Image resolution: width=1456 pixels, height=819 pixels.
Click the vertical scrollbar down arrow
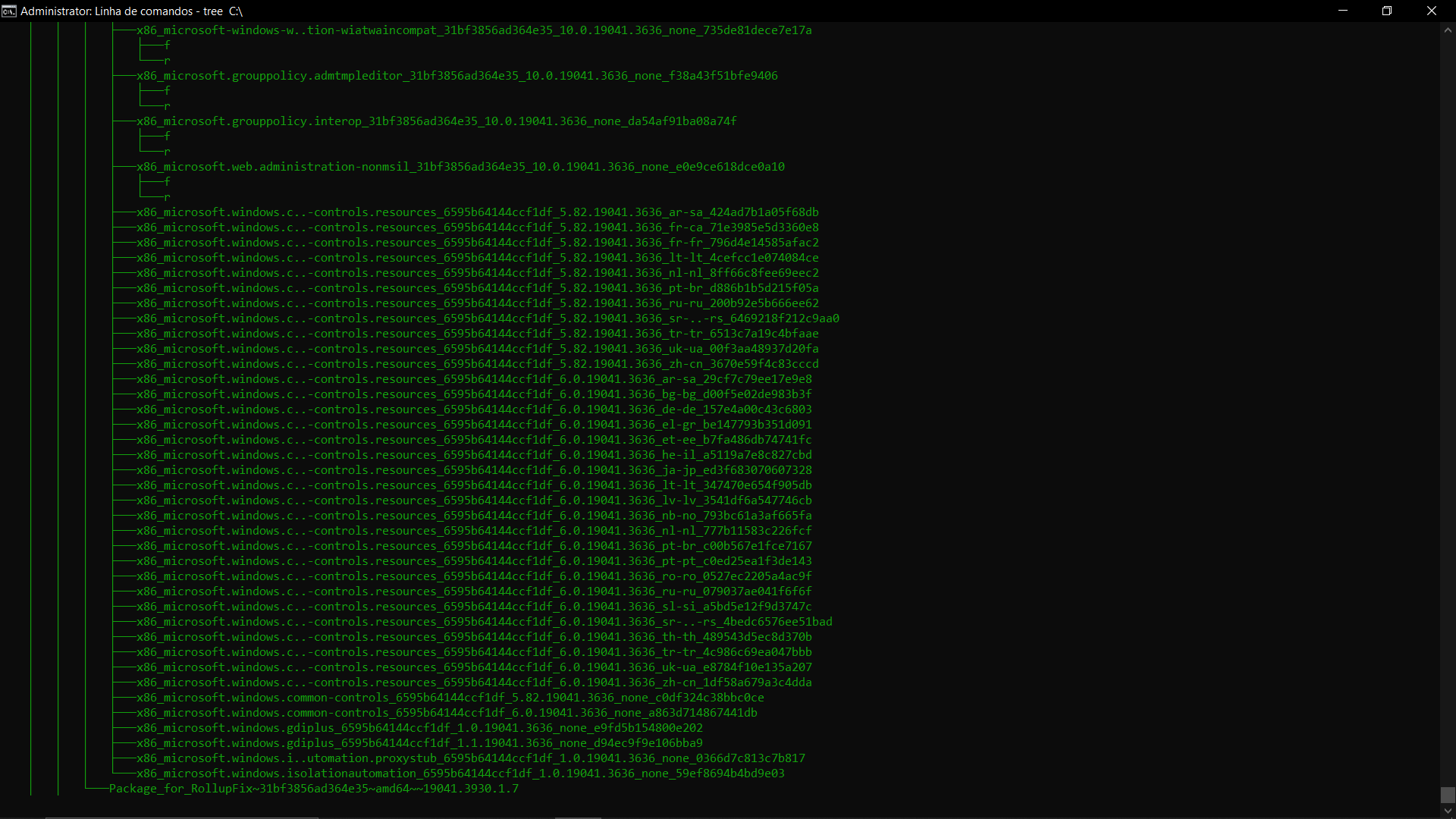pyautogui.click(x=1448, y=811)
